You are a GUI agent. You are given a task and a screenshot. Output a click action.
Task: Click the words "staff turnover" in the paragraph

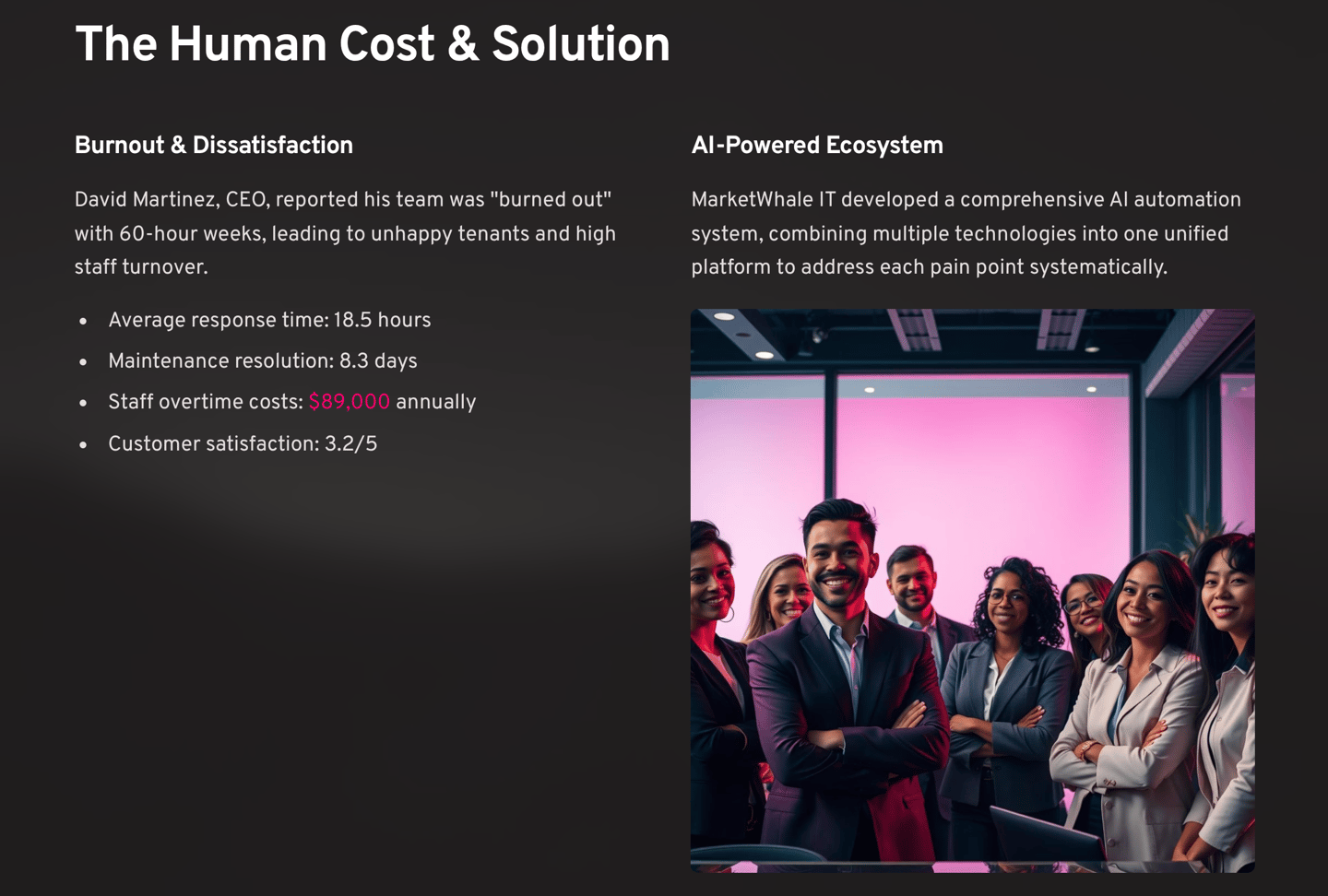tap(138, 267)
